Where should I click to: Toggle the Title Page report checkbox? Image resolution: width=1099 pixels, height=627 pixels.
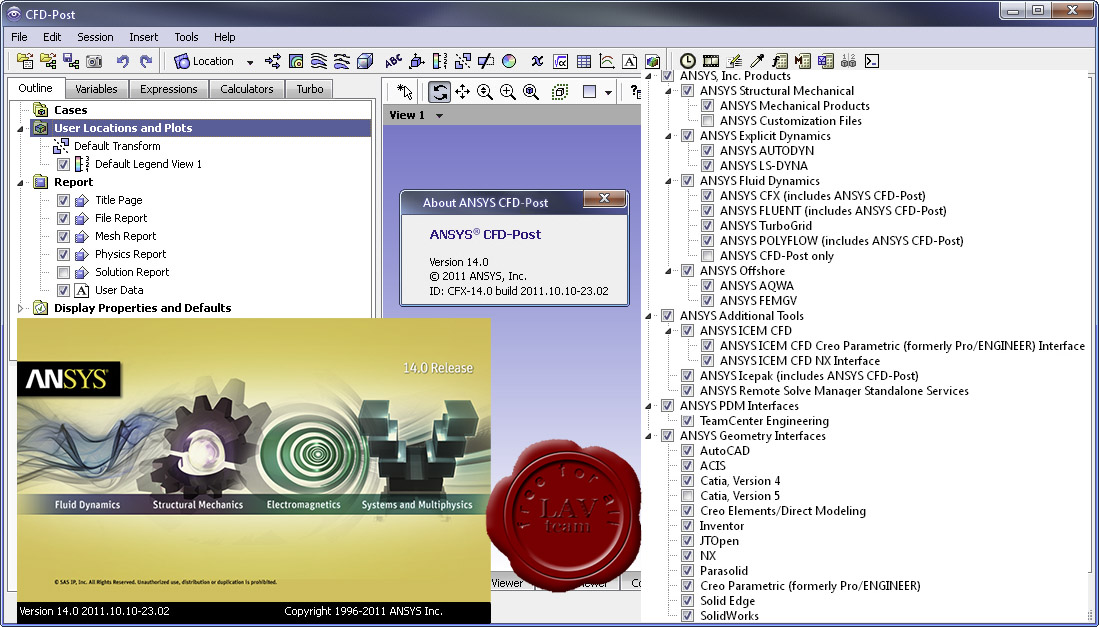(x=63, y=200)
